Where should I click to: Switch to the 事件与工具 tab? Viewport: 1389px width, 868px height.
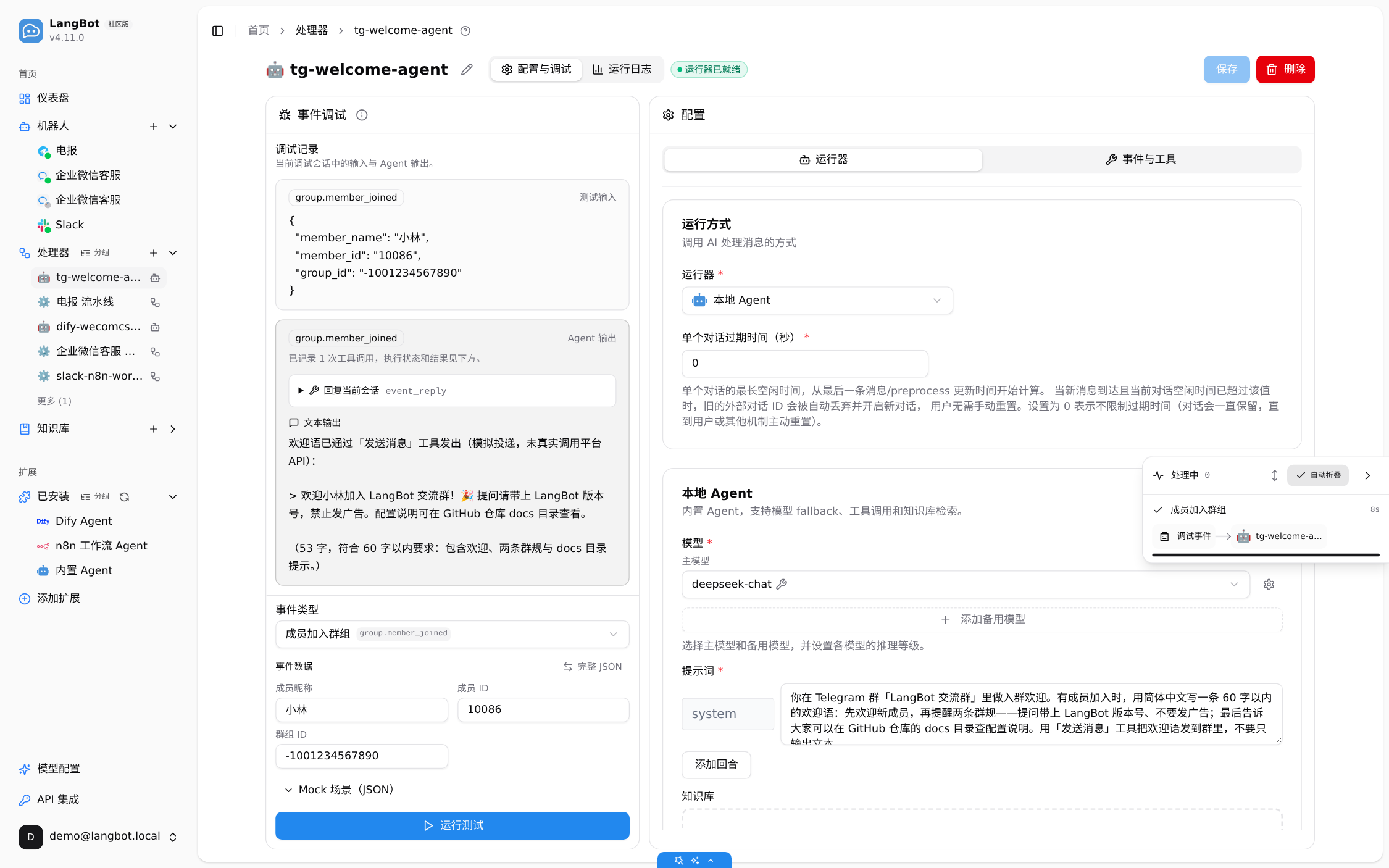click(x=1141, y=160)
